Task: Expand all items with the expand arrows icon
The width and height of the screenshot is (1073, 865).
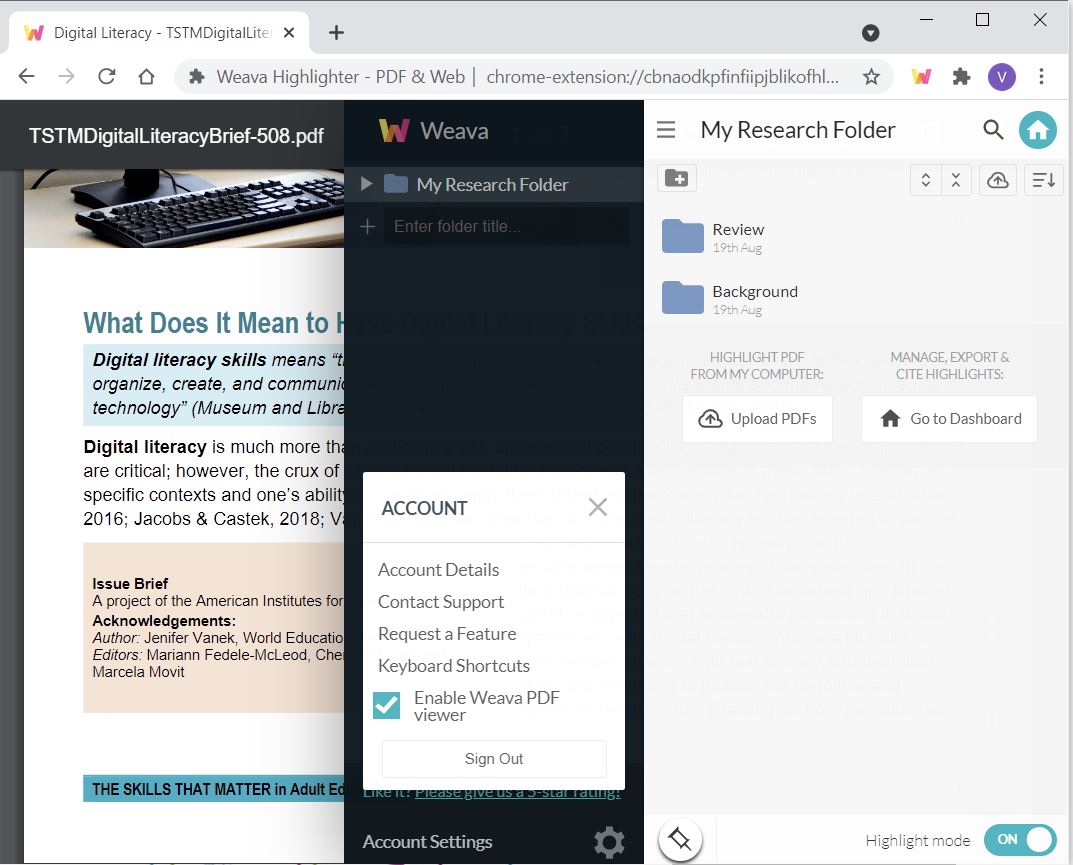Action: coord(926,180)
